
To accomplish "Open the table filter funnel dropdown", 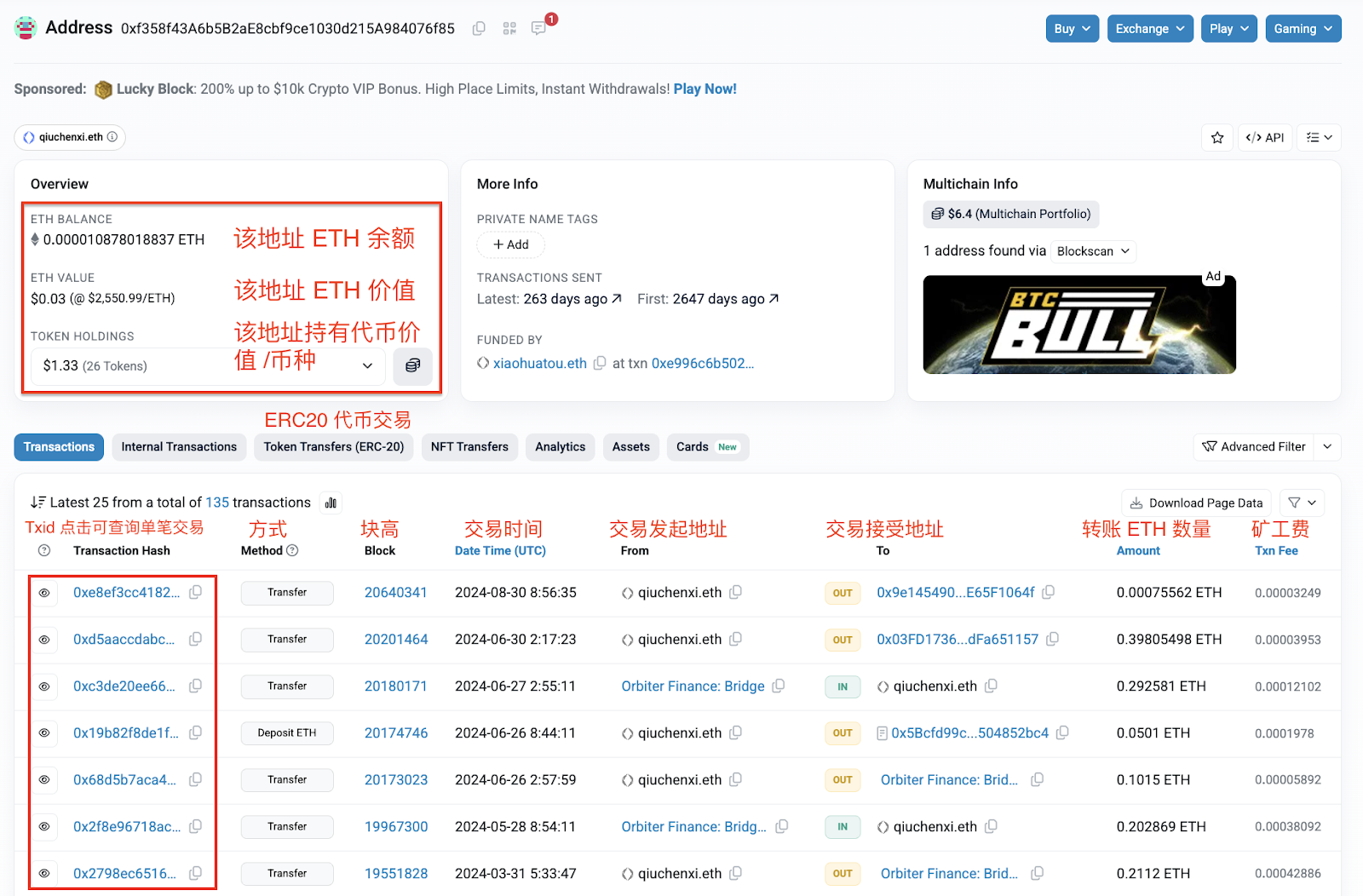I will click(x=1303, y=503).
